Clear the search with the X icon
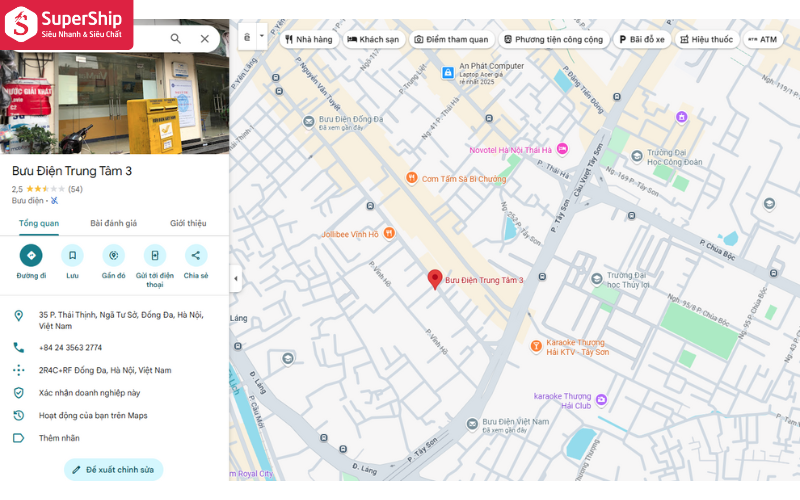Viewport: 800px width, 500px height. (205, 39)
